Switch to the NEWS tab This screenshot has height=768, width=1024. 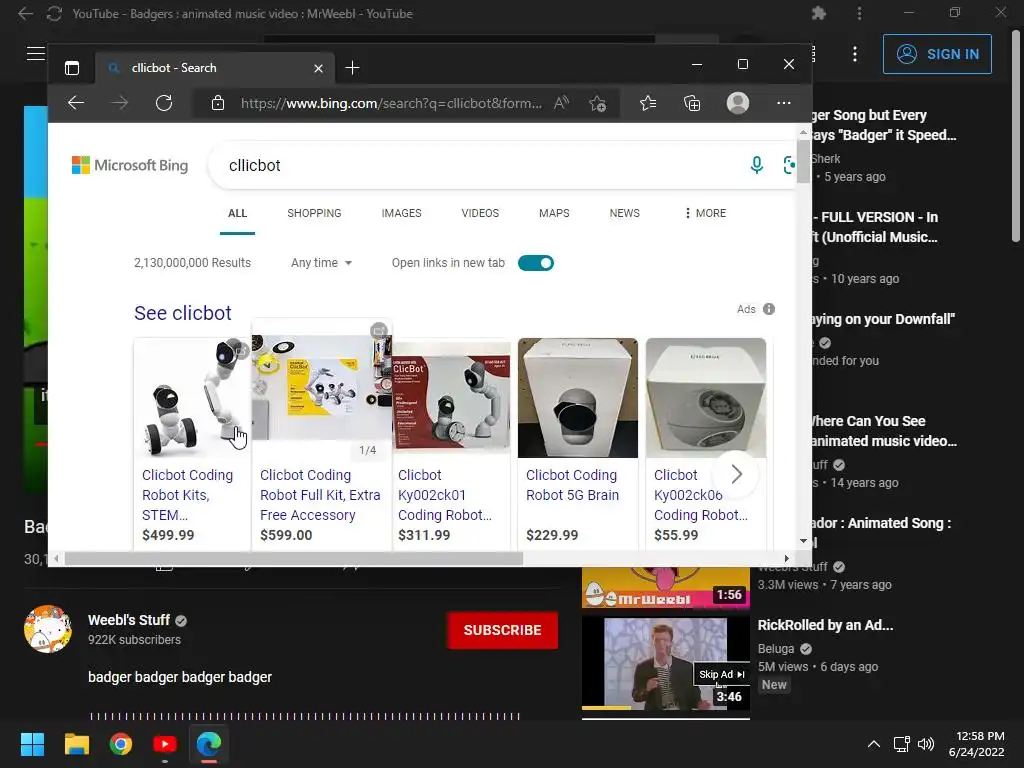click(x=624, y=214)
